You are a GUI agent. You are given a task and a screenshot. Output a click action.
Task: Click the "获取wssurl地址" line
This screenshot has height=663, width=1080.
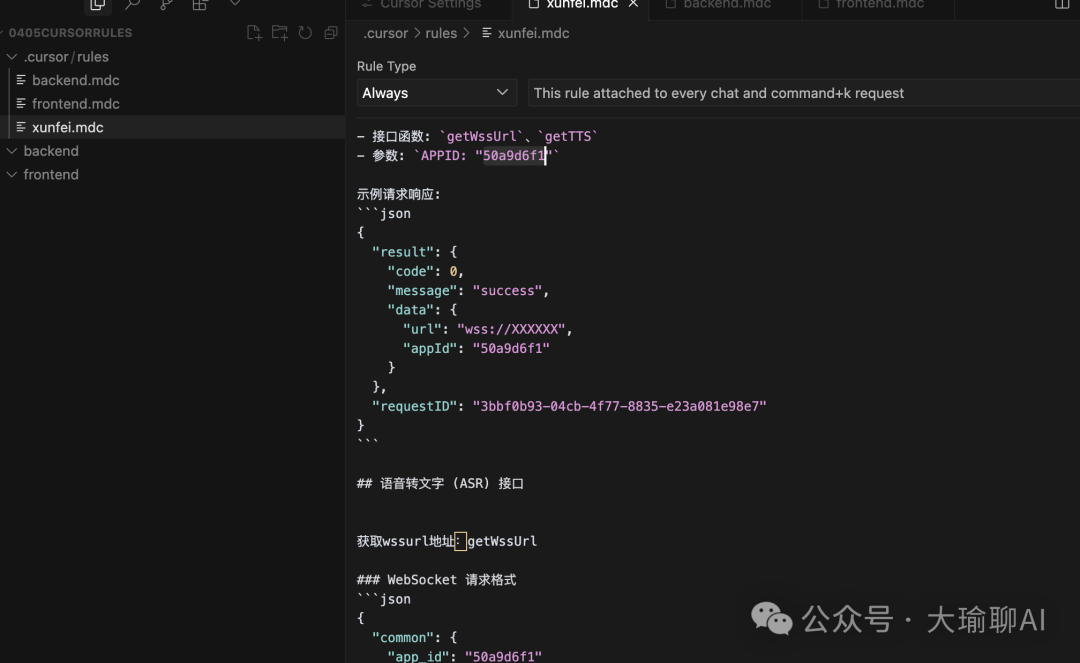pyautogui.click(x=447, y=541)
